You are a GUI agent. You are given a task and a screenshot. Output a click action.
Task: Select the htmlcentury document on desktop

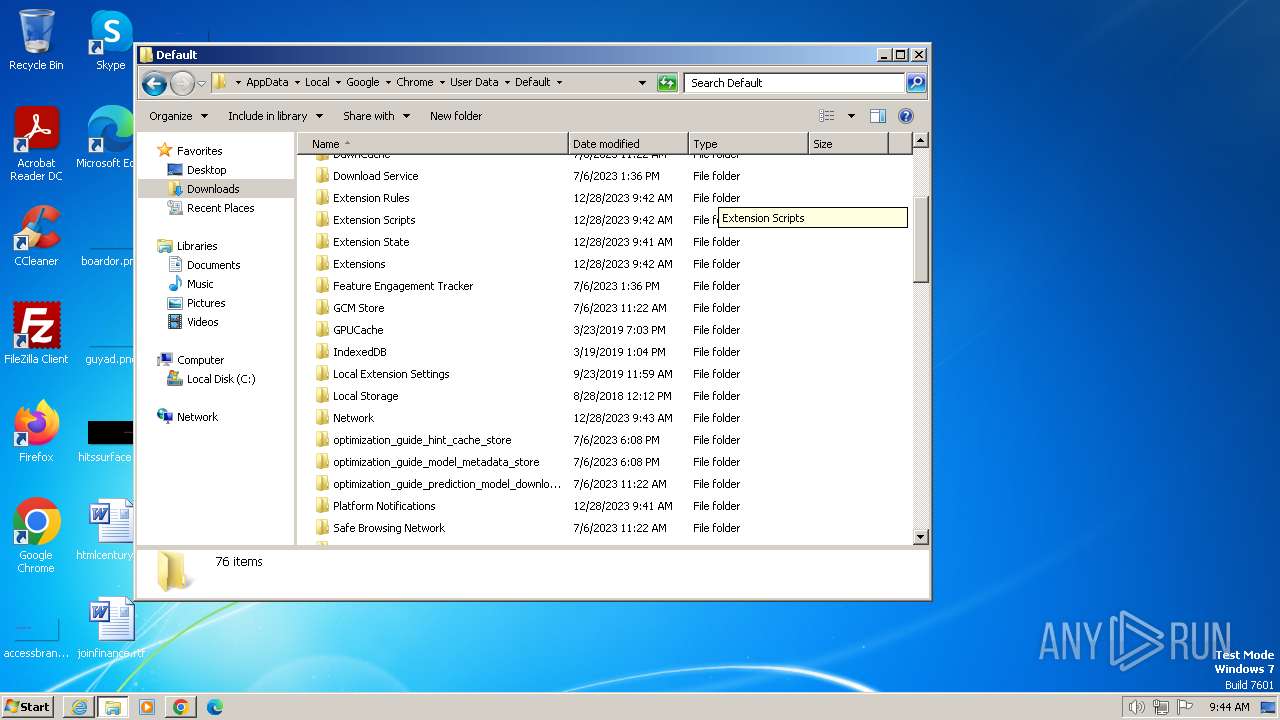click(x=109, y=529)
